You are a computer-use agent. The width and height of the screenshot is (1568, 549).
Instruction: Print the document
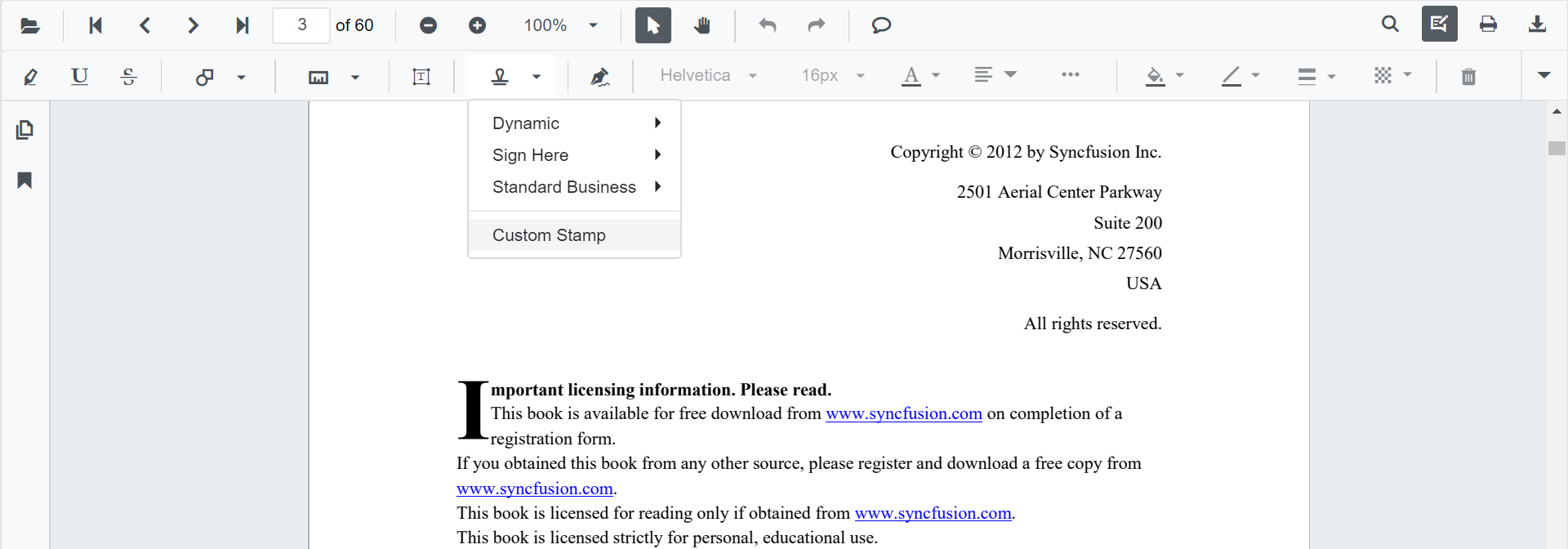1489,25
